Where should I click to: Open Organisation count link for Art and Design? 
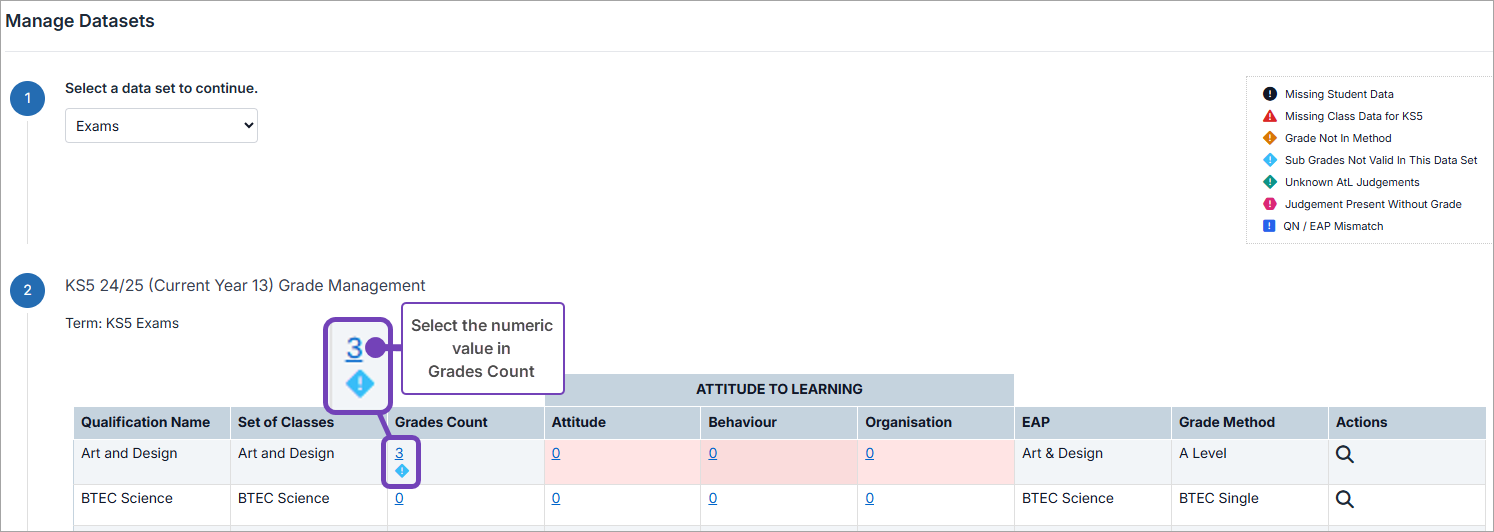click(x=870, y=453)
